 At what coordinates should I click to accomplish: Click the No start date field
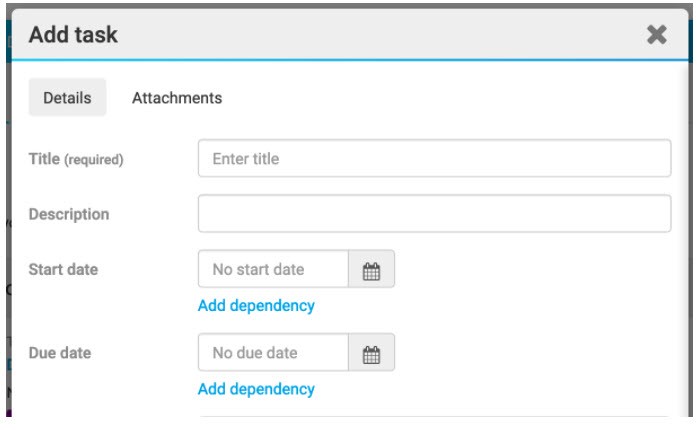click(273, 269)
